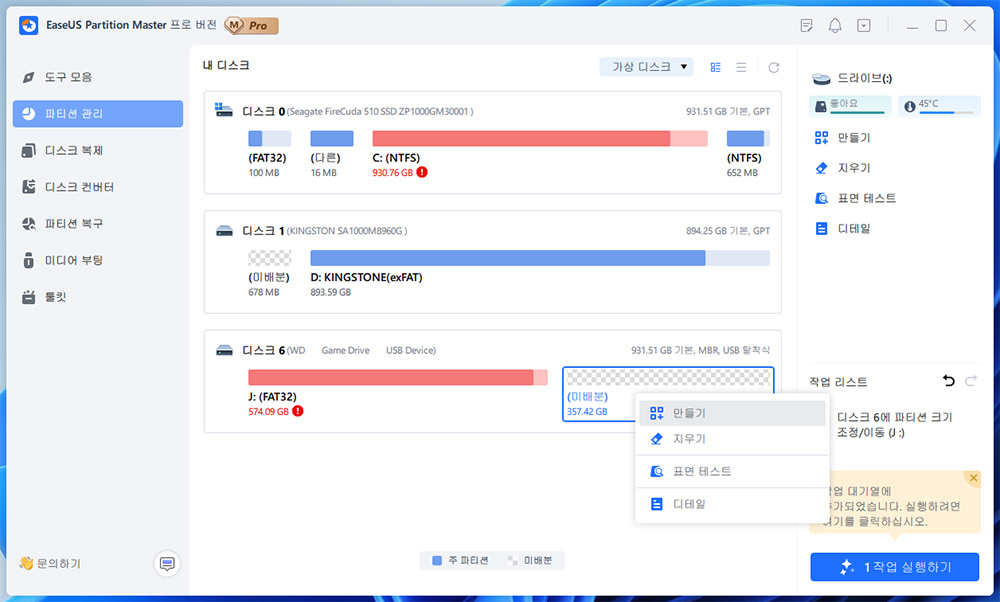Click the 드라이브(:) drive icon
Screen dimensions: 1000x602
[x=821, y=78]
